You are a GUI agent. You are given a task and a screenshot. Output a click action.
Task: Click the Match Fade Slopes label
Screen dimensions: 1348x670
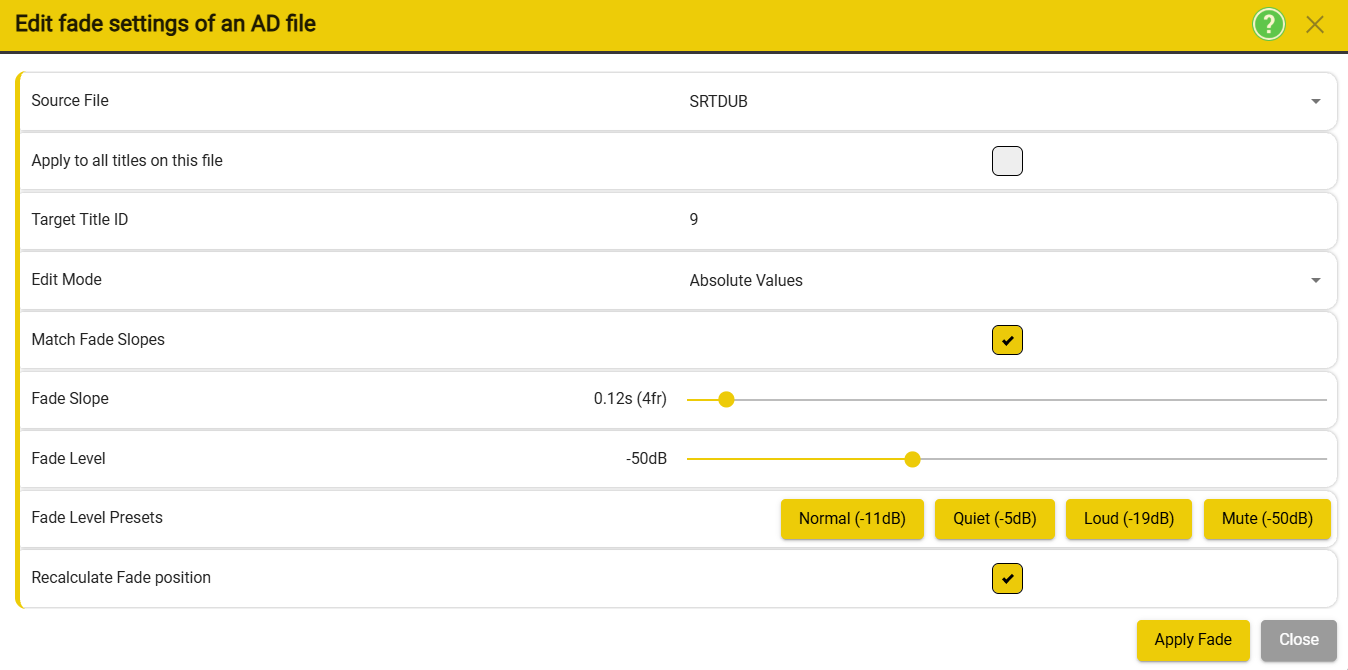point(98,340)
